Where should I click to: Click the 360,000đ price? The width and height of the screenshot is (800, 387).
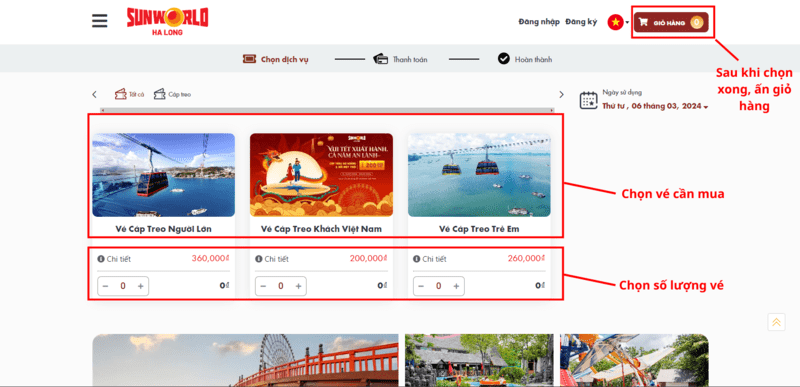coord(211,259)
